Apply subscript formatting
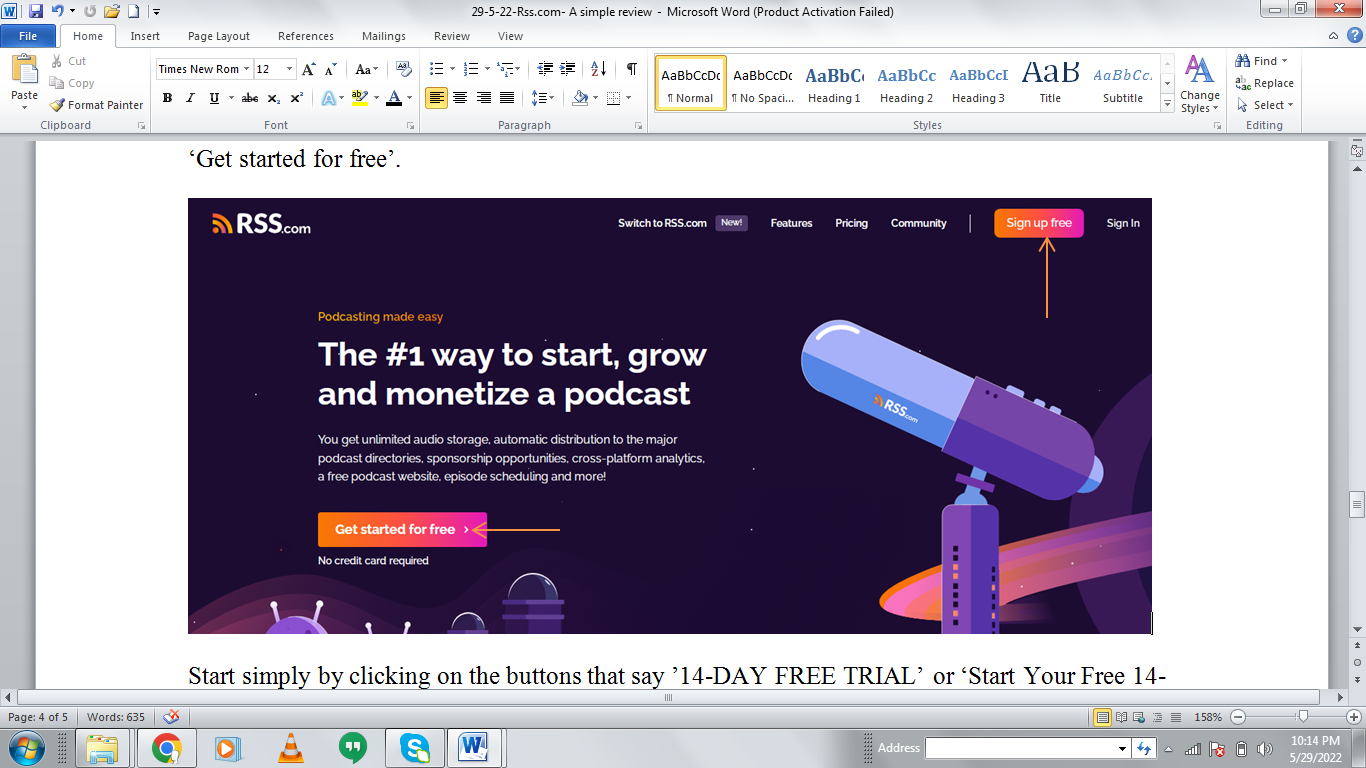Viewport: 1366px width, 768px height. pyautogui.click(x=274, y=98)
